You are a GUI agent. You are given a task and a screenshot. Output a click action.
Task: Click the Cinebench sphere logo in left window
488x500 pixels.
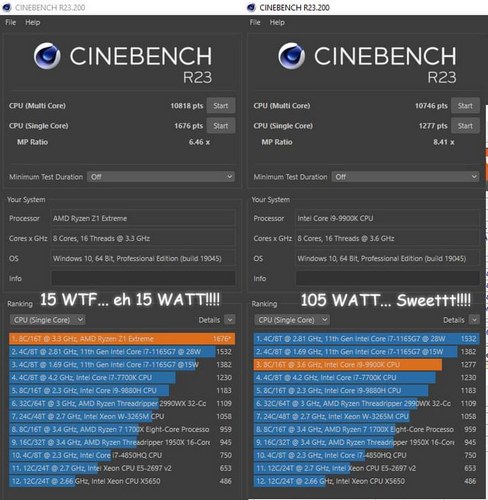pyautogui.click(x=47, y=56)
